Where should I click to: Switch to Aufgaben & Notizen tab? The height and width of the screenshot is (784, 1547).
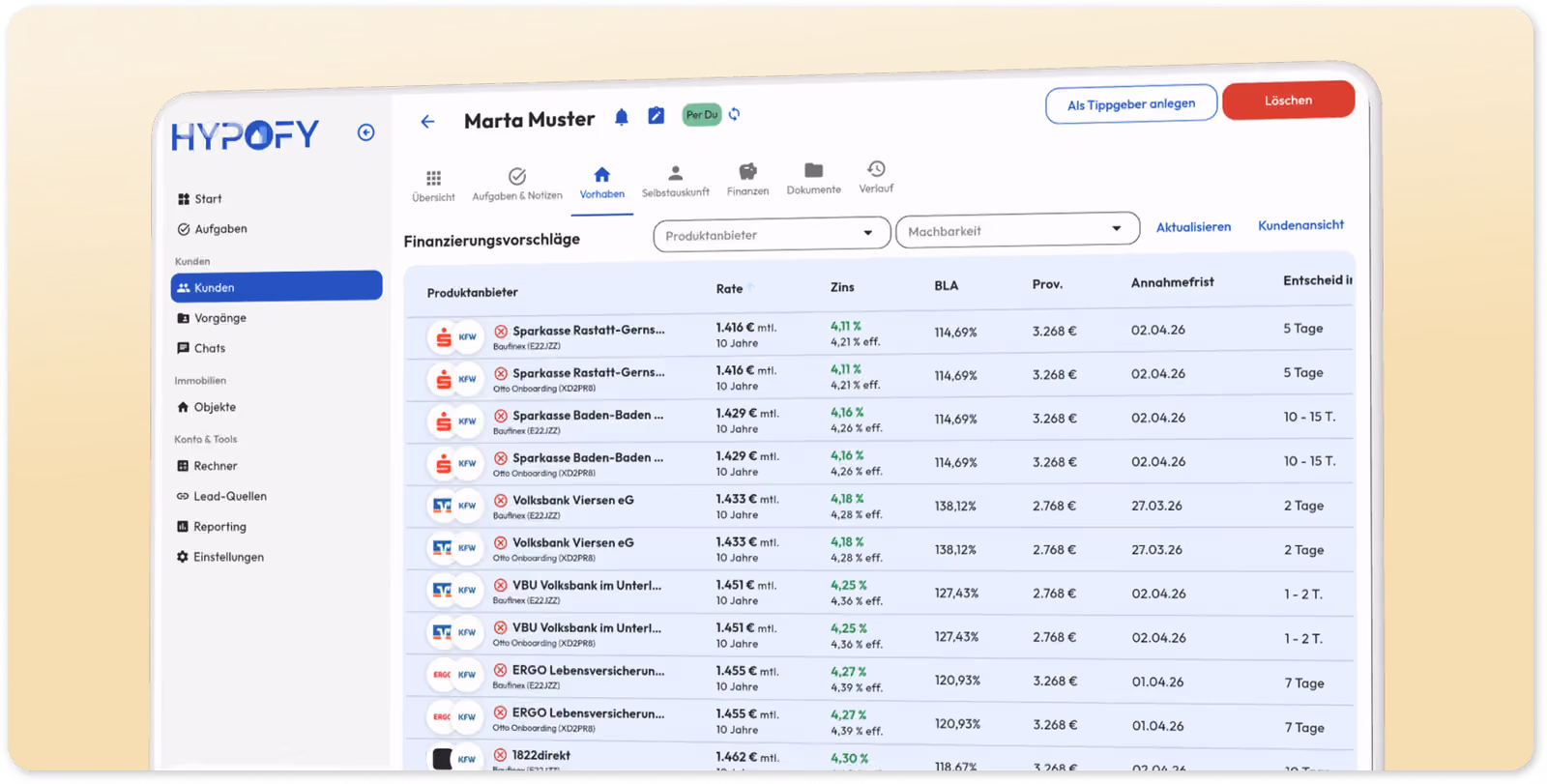[x=517, y=184]
